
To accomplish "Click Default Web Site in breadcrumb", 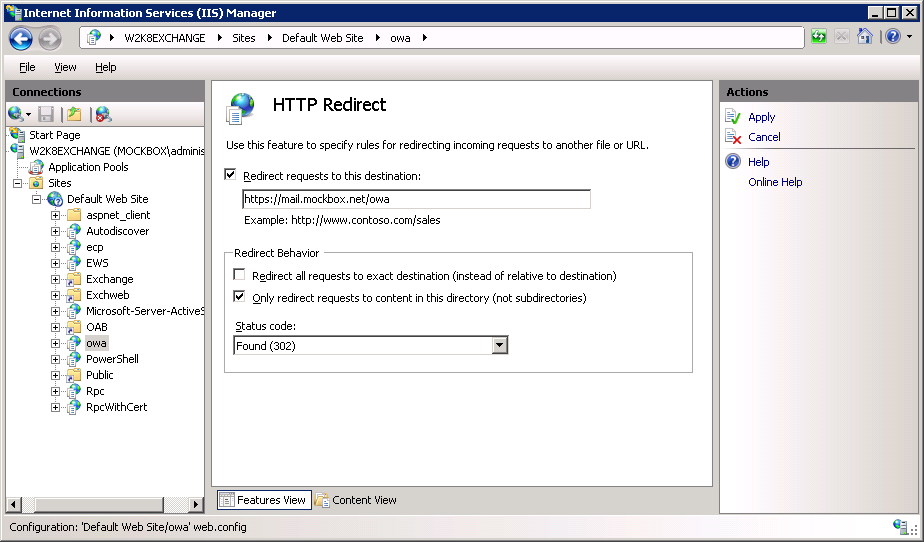I will click(x=322, y=38).
